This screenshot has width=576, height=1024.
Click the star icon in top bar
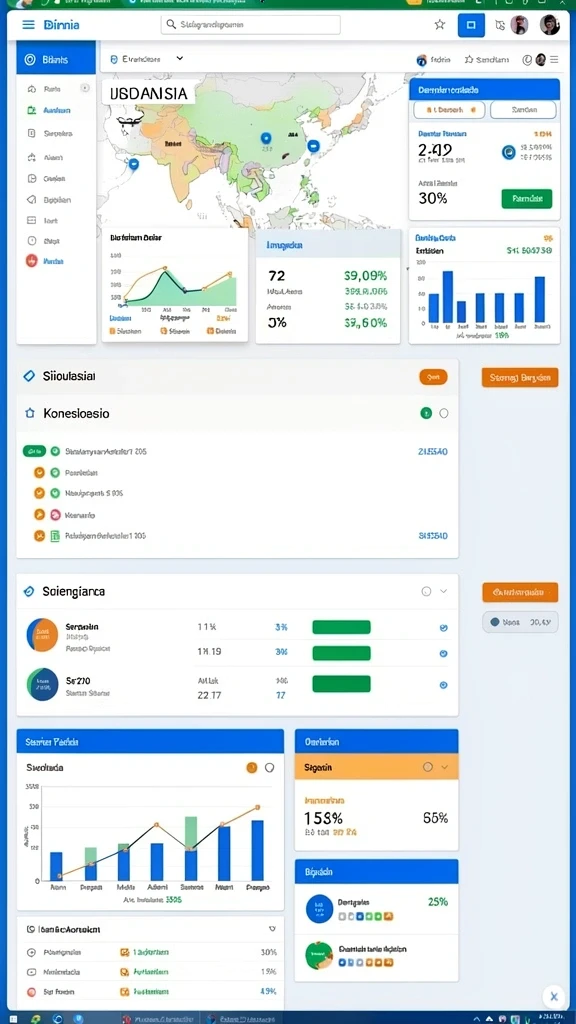pyautogui.click(x=440, y=25)
